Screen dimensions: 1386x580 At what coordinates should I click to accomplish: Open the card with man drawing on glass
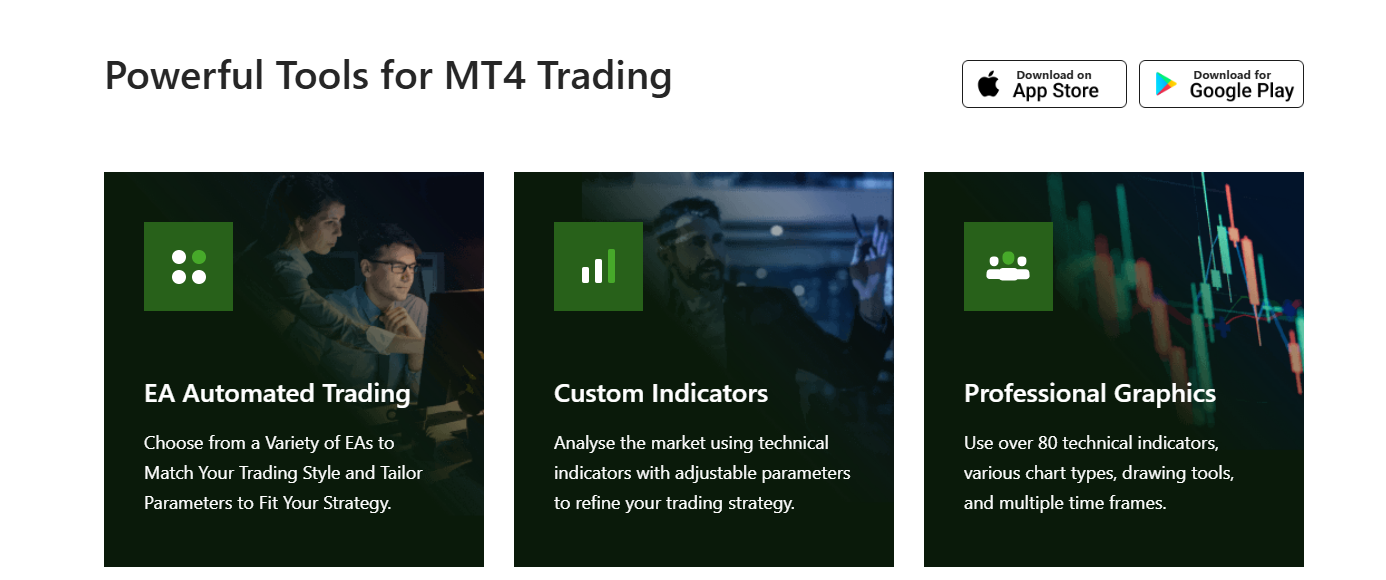pyautogui.click(x=704, y=370)
